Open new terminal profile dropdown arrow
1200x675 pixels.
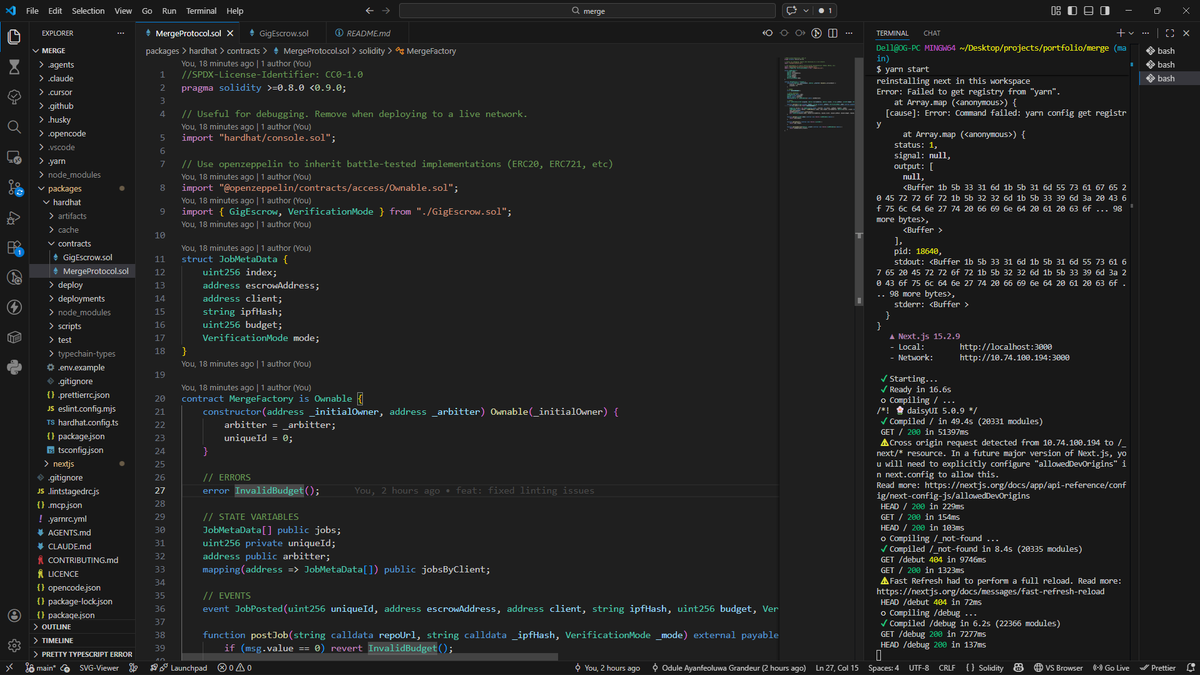point(1131,33)
